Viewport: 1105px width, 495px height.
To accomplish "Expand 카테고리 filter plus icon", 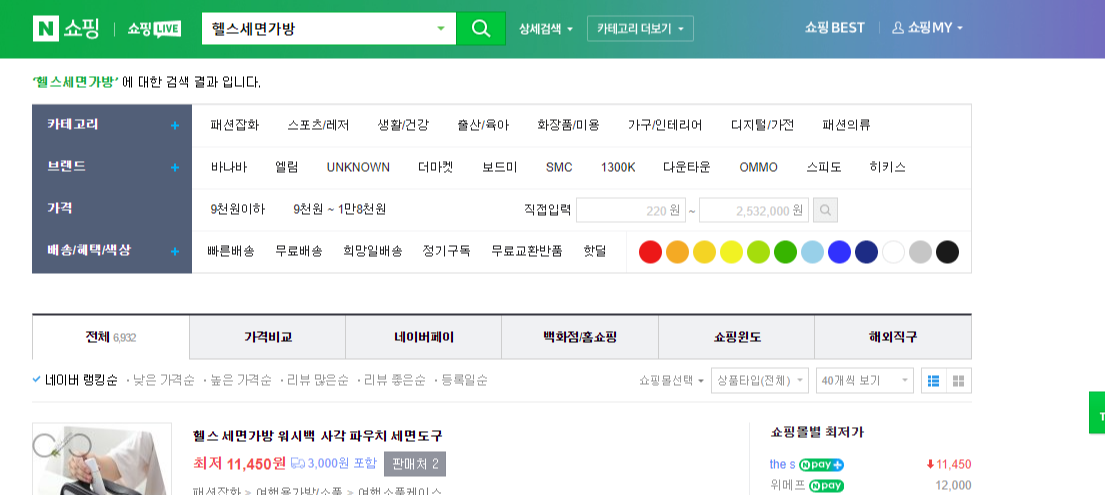I will coord(175,126).
